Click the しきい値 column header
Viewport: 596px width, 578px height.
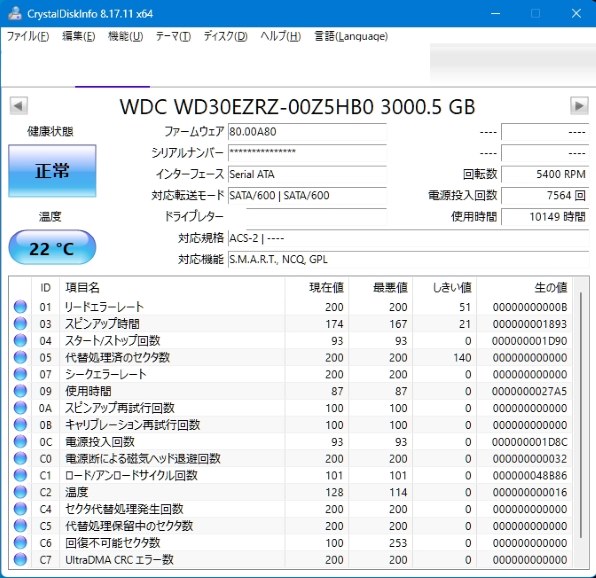coord(444,288)
